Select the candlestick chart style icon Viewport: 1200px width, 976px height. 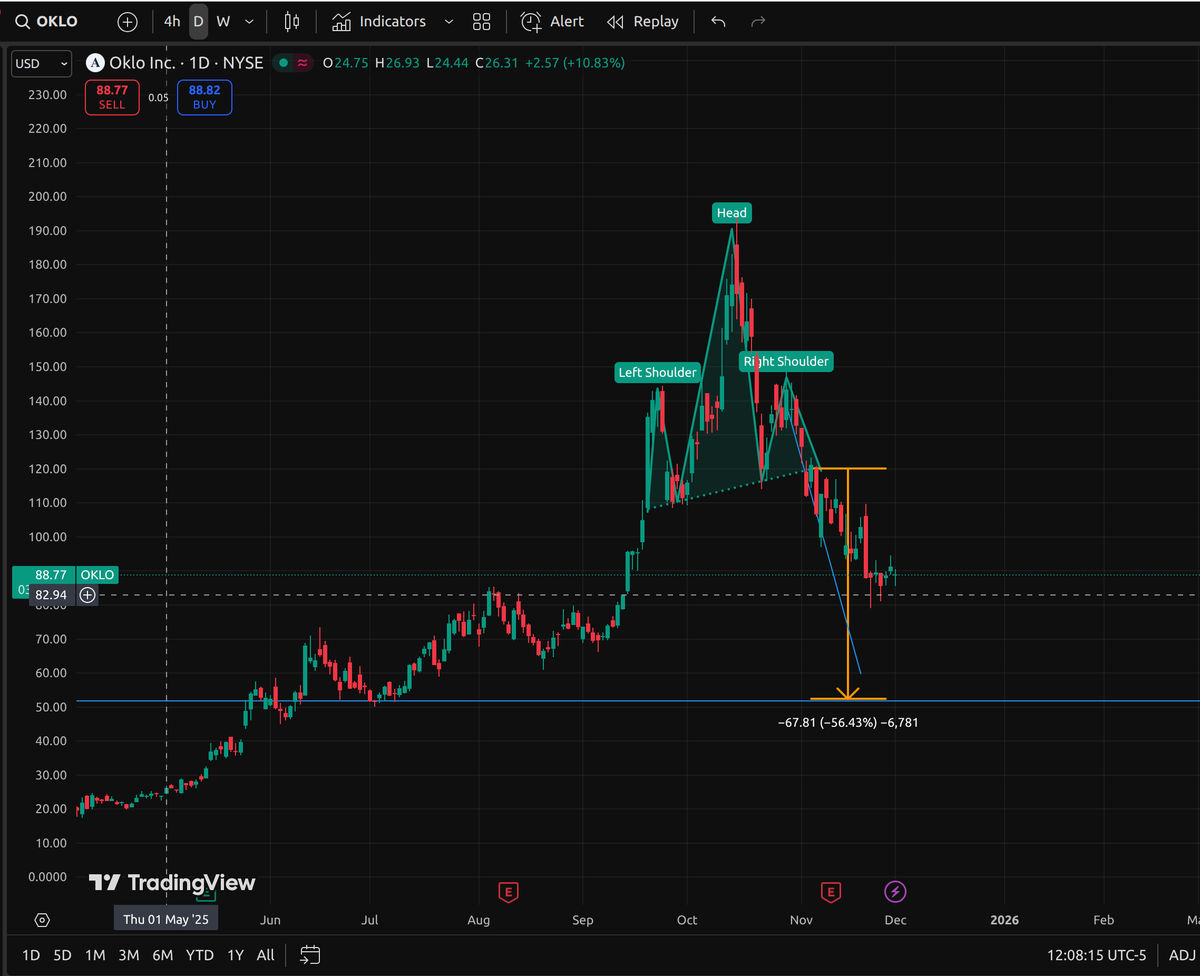coord(291,20)
